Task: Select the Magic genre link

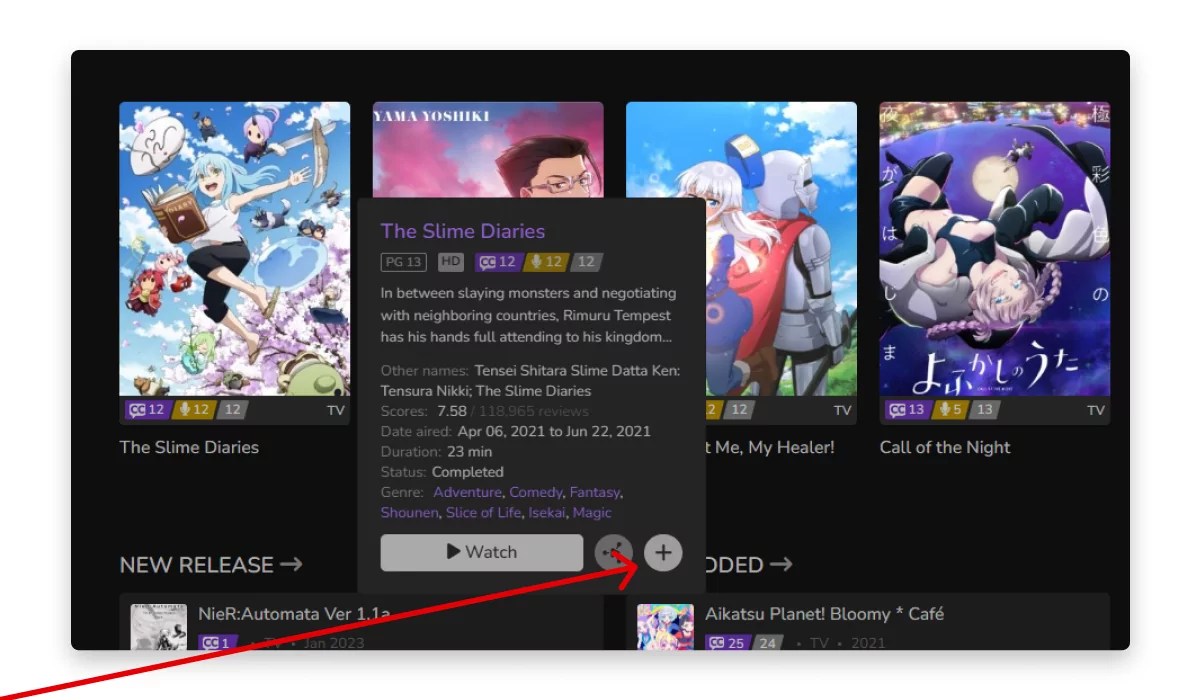Action: pyautogui.click(x=592, y=512)
